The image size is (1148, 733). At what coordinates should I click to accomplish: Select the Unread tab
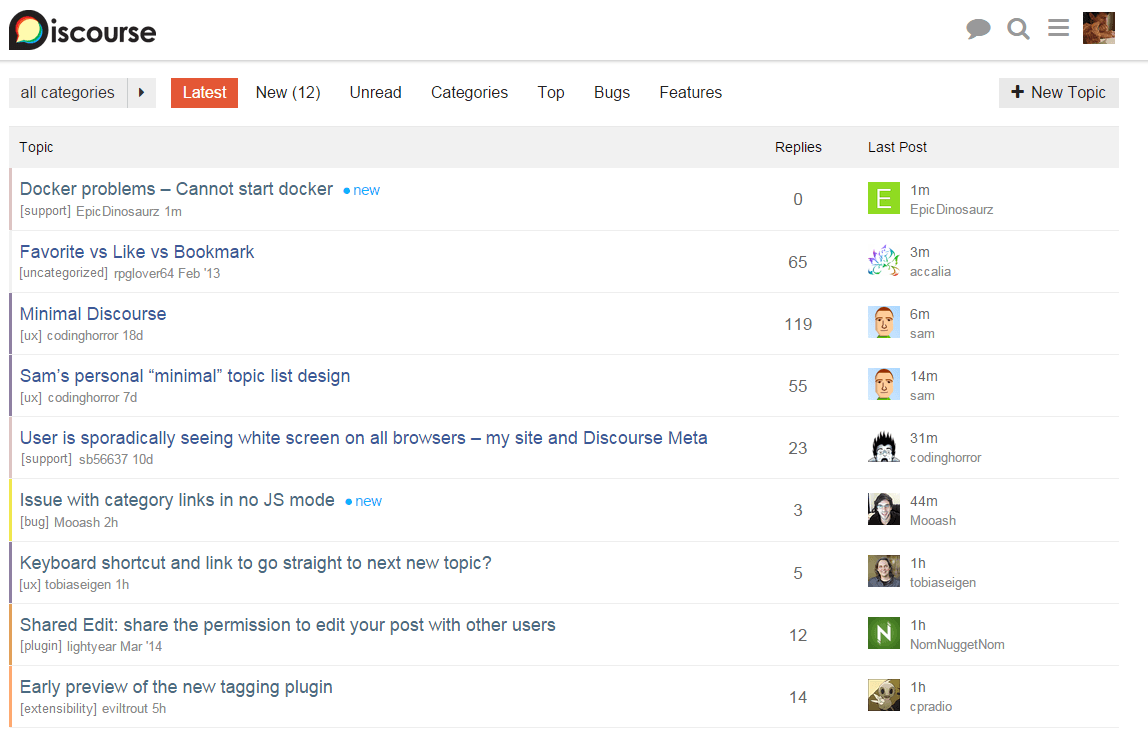point(375,93)
